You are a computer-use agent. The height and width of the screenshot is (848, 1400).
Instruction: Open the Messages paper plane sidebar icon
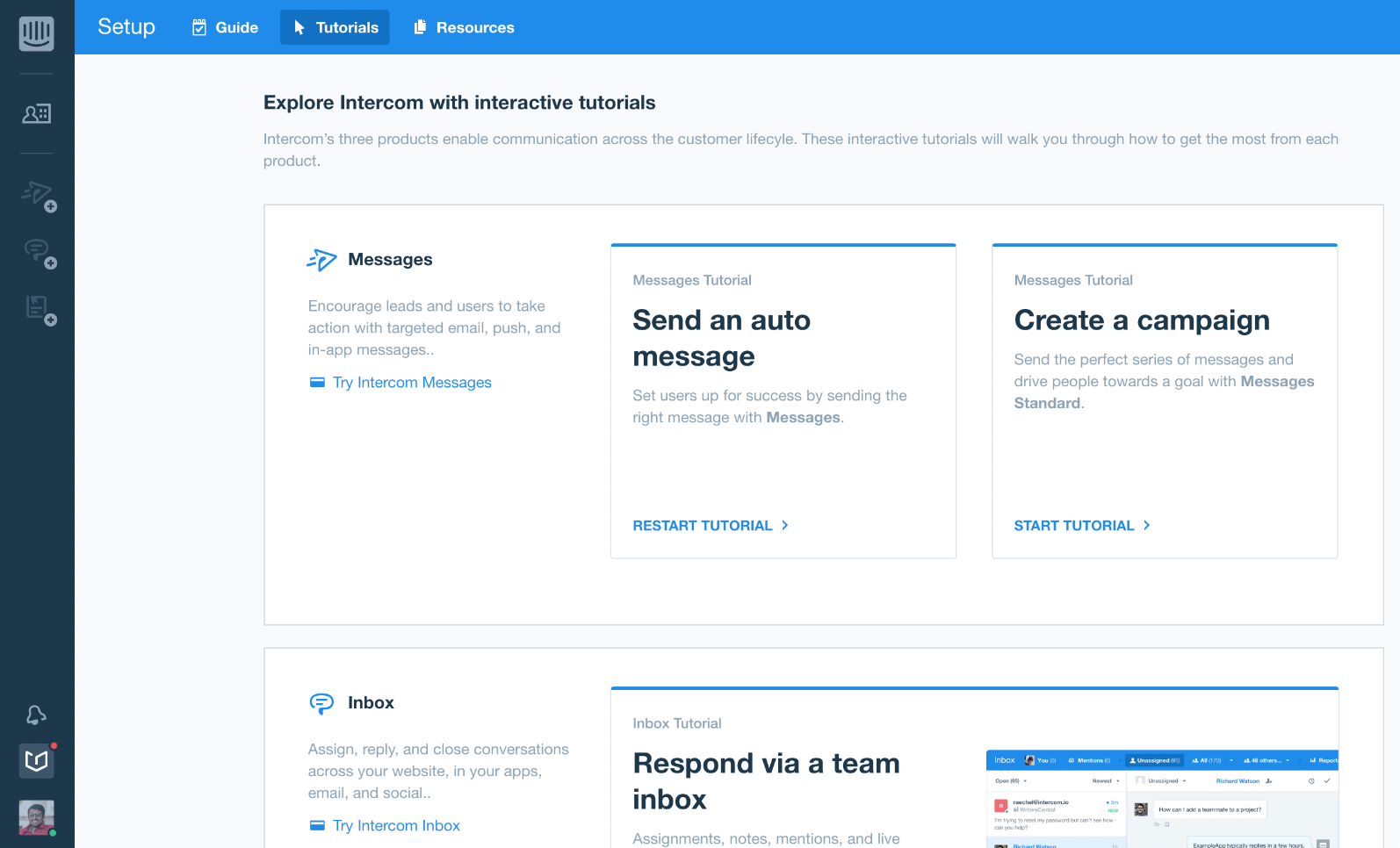click(x=38, y=194)
